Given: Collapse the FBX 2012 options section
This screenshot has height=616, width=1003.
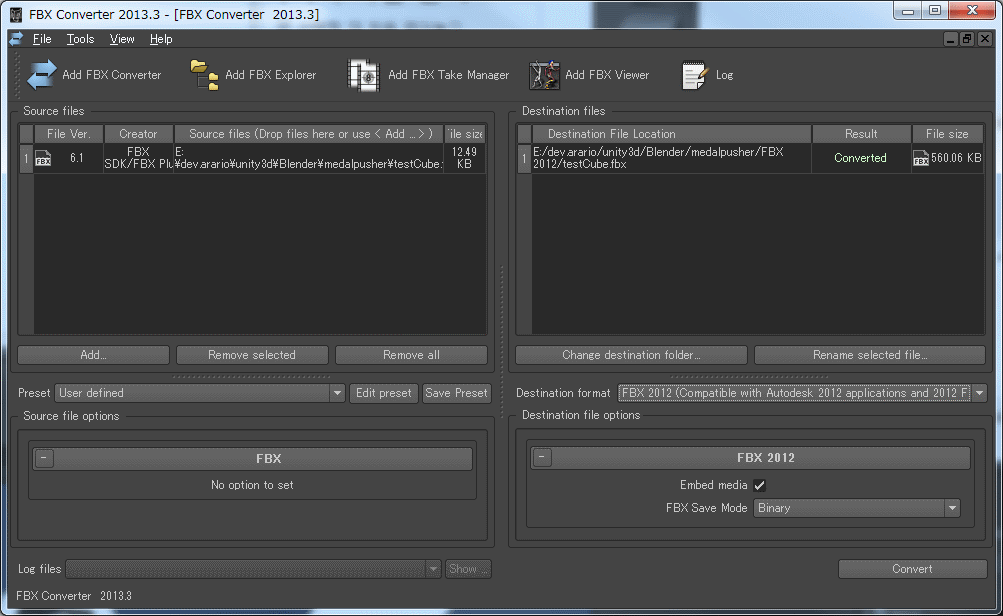Looking at the screenshot, I should coord(542,457).
